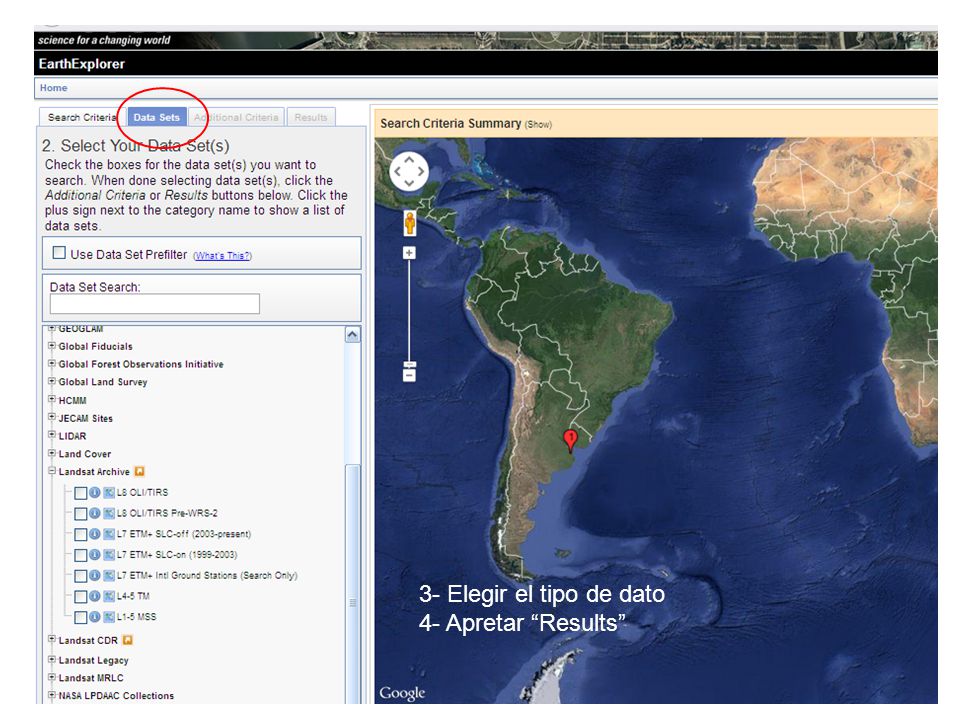
Task: Collapse the Landsat Archive category
Action: (x=52, y=471)
